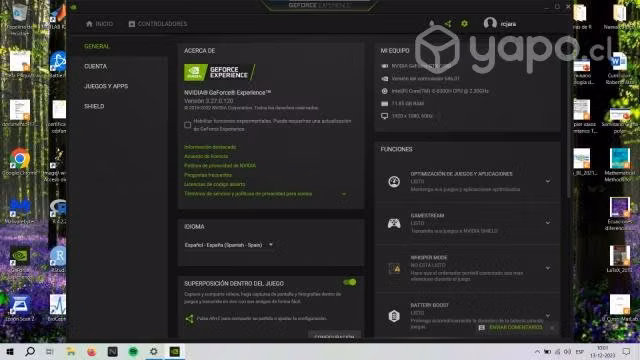Viewport: 640px width, 360px height.
Task: Open the Preguntas frecuentes link
Action: pos(208,175)
